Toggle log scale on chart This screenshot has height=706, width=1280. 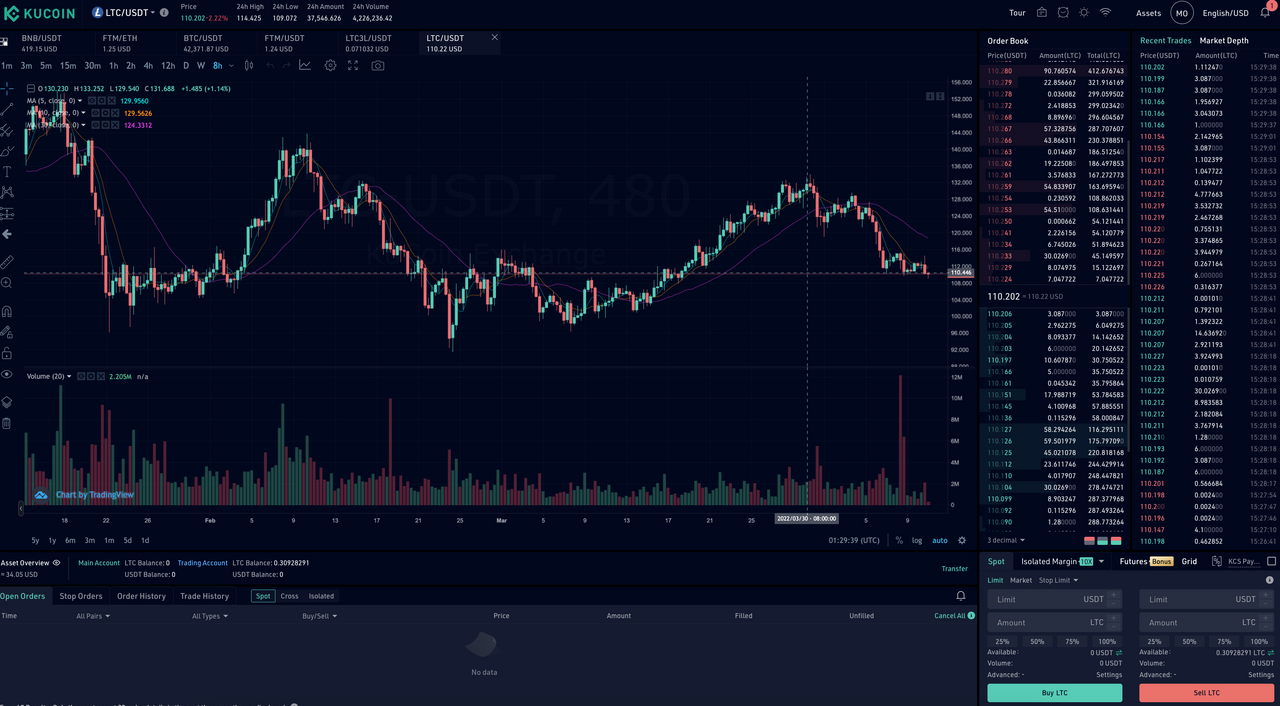pos(917,540)
